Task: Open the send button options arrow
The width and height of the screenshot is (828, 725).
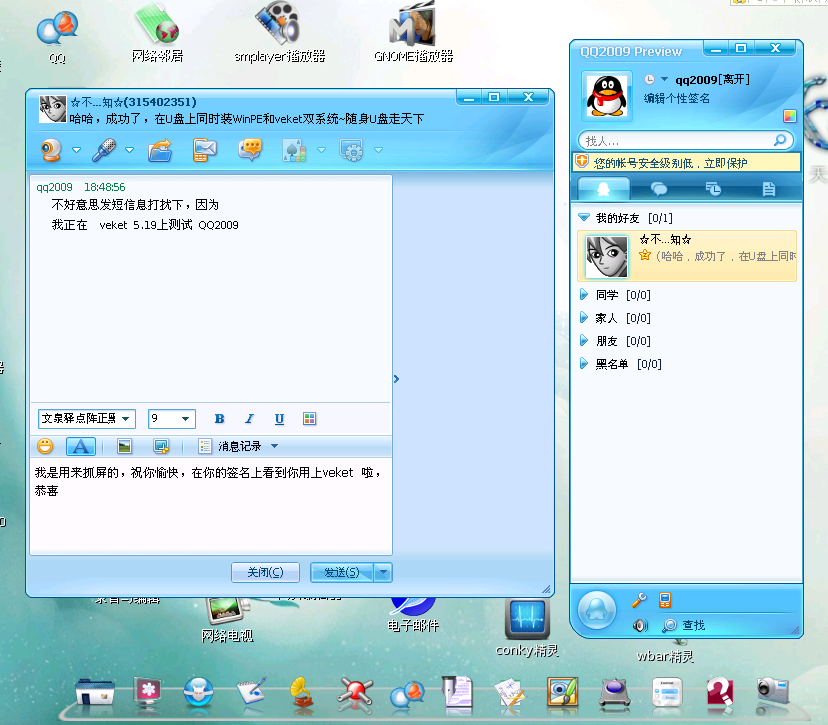Action: click(x=383, y=572)
